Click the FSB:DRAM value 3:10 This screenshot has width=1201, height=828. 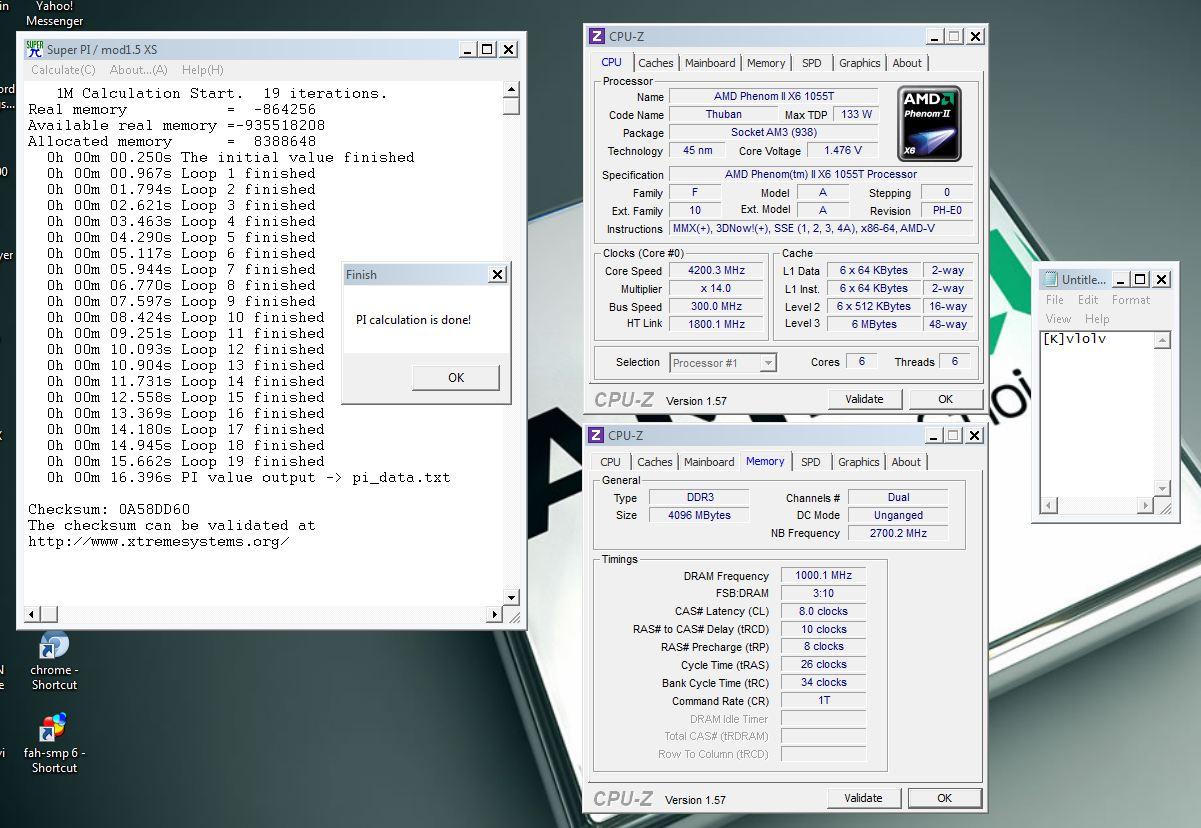click(824, 593)
